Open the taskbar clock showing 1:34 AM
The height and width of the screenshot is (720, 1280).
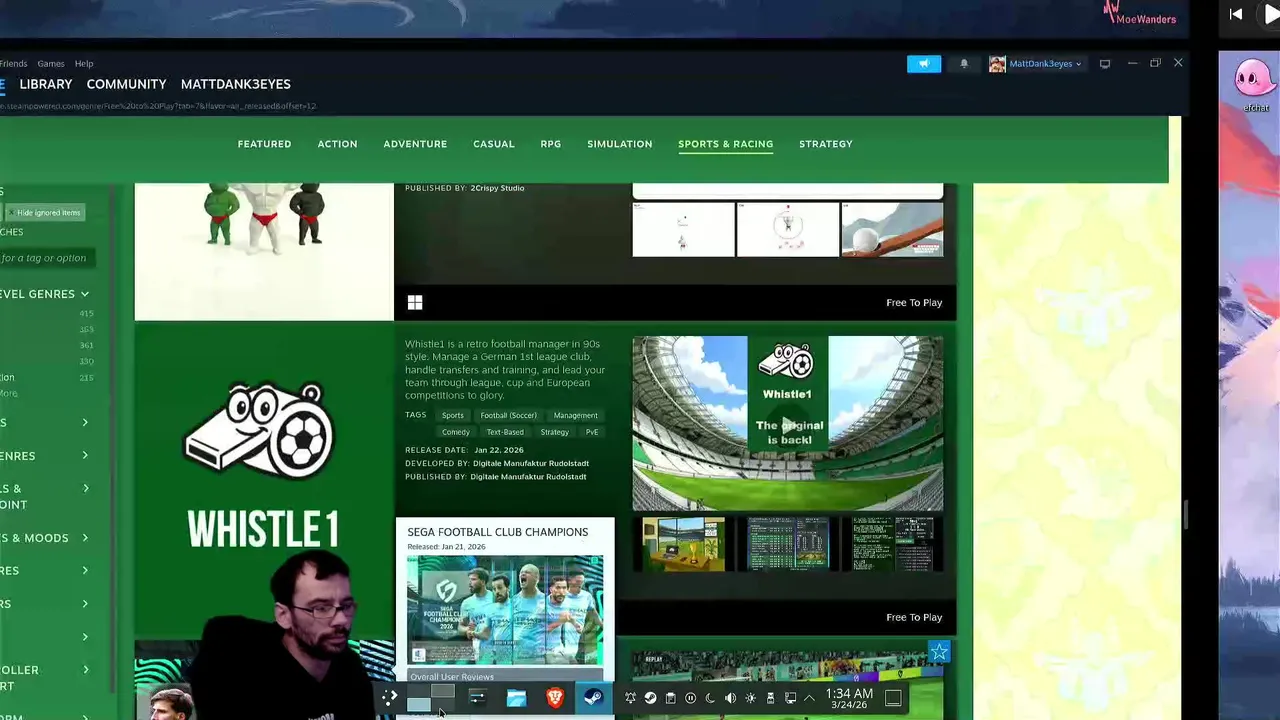849,698
